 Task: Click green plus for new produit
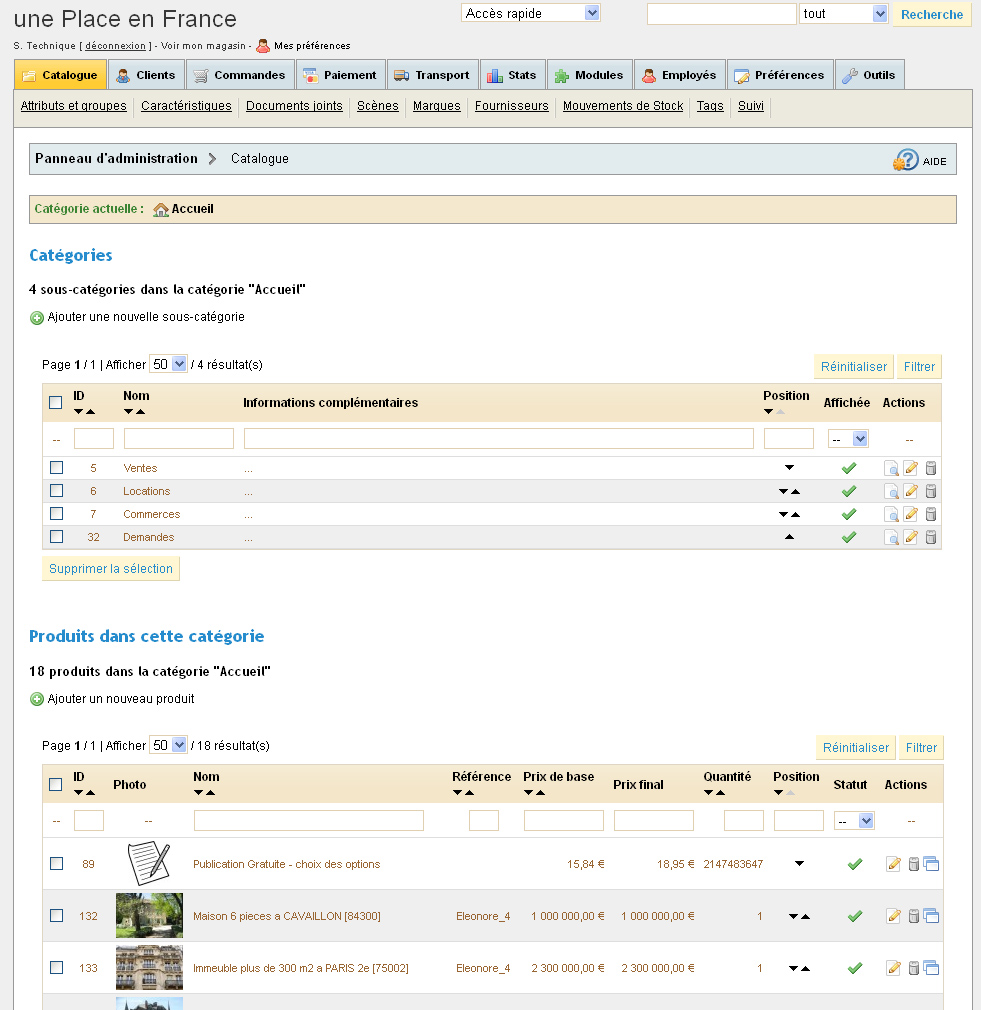37,700
